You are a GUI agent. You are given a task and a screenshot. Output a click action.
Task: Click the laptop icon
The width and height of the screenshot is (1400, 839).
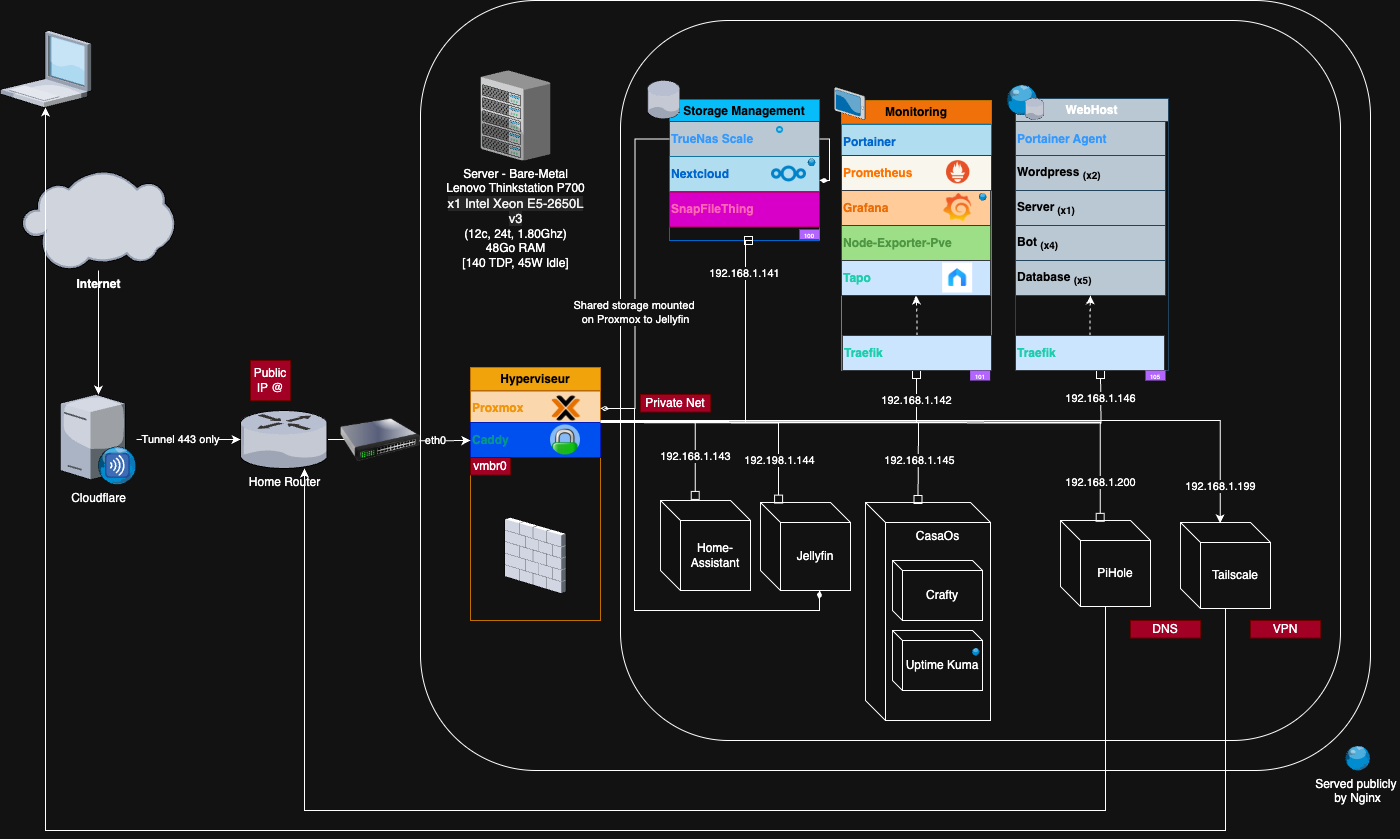click(x=46, y=68)
